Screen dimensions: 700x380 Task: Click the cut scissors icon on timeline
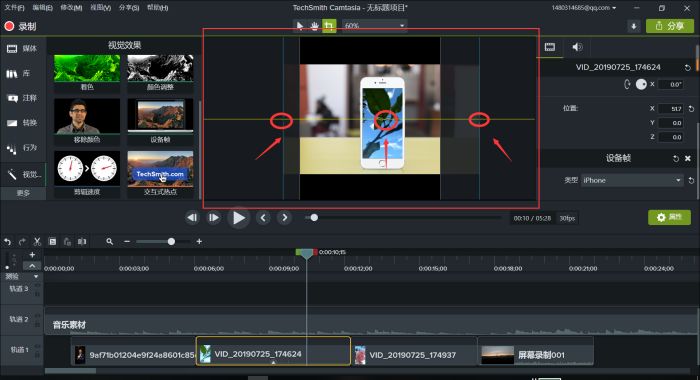click(x=38, y=242)
